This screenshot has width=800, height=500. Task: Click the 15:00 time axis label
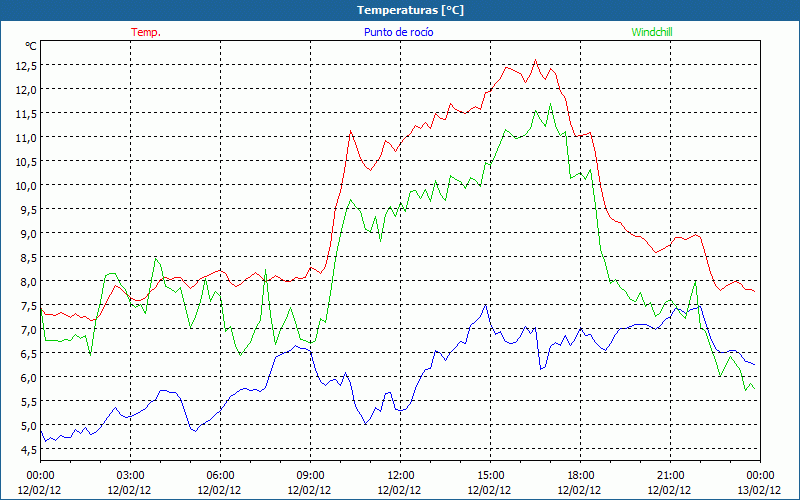point(490,476)
